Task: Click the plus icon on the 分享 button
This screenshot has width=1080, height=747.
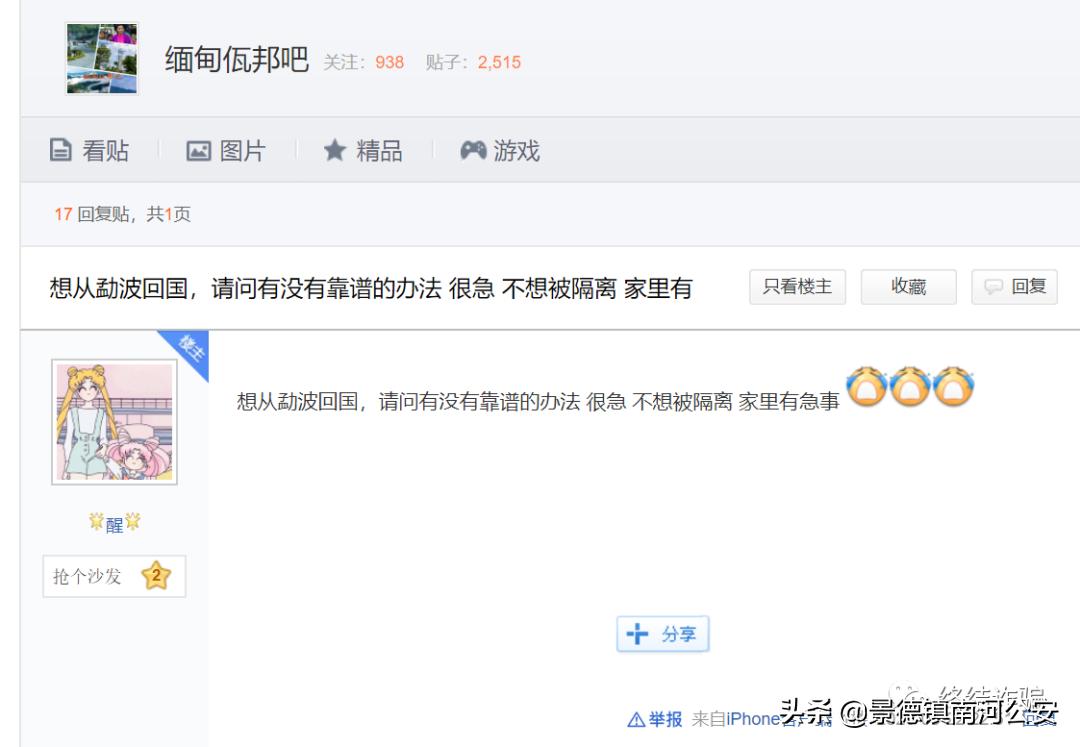Action: click(x=638, y=633)
